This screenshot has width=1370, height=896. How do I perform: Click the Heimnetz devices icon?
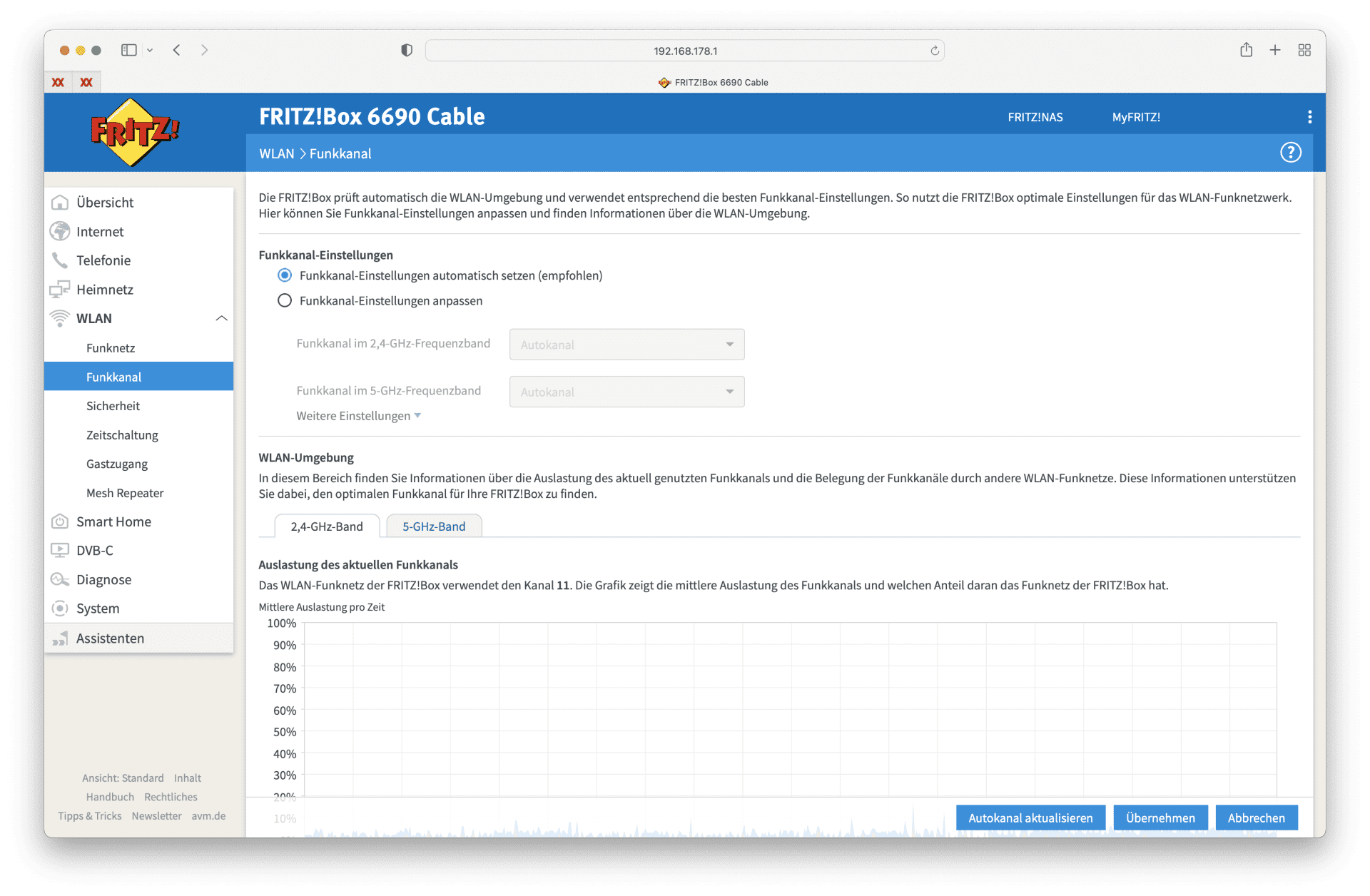(60, 290)
